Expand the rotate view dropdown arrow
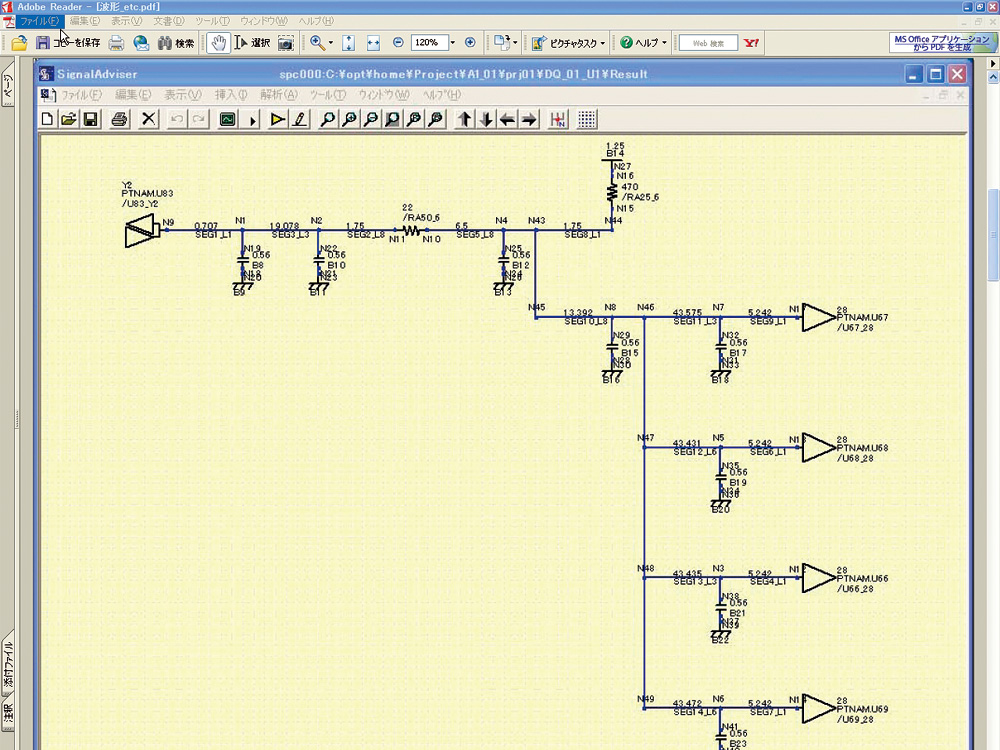 (515, 43)
